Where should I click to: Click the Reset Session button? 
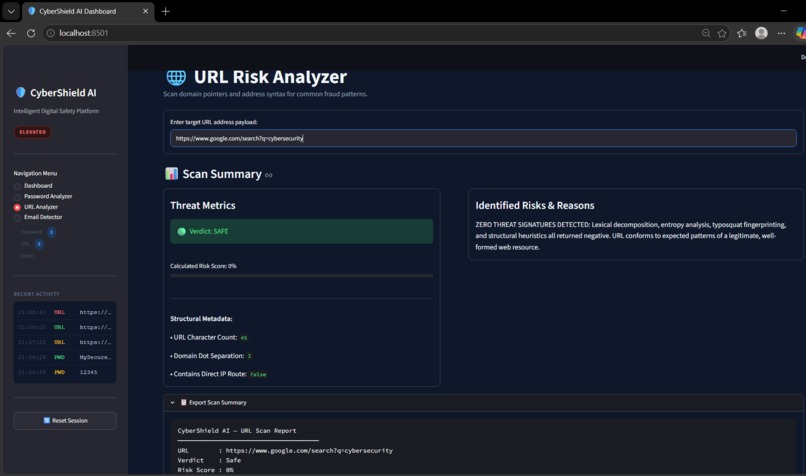(65, 420)
